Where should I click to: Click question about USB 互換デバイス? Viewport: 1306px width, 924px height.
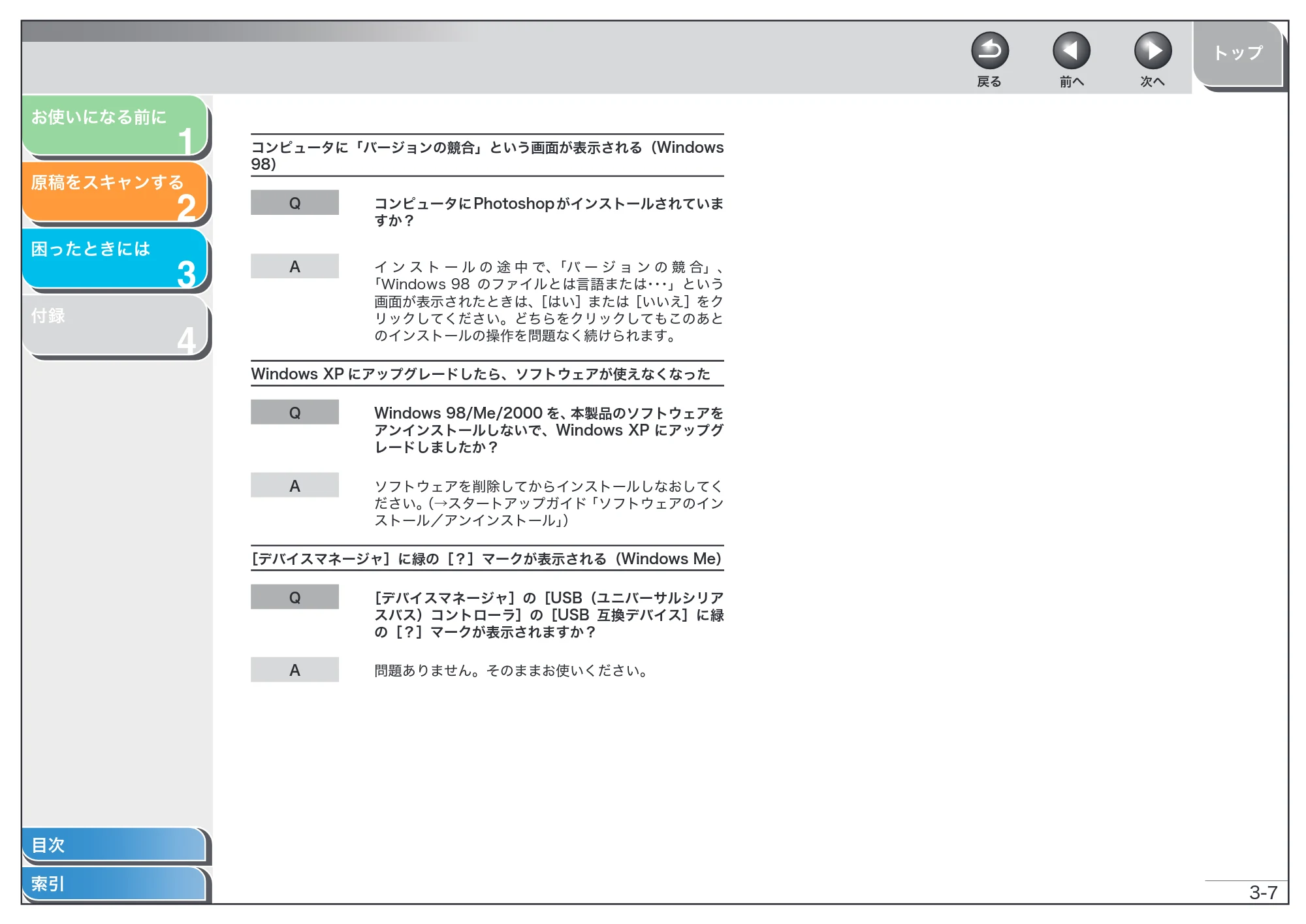tap(549, 614)
